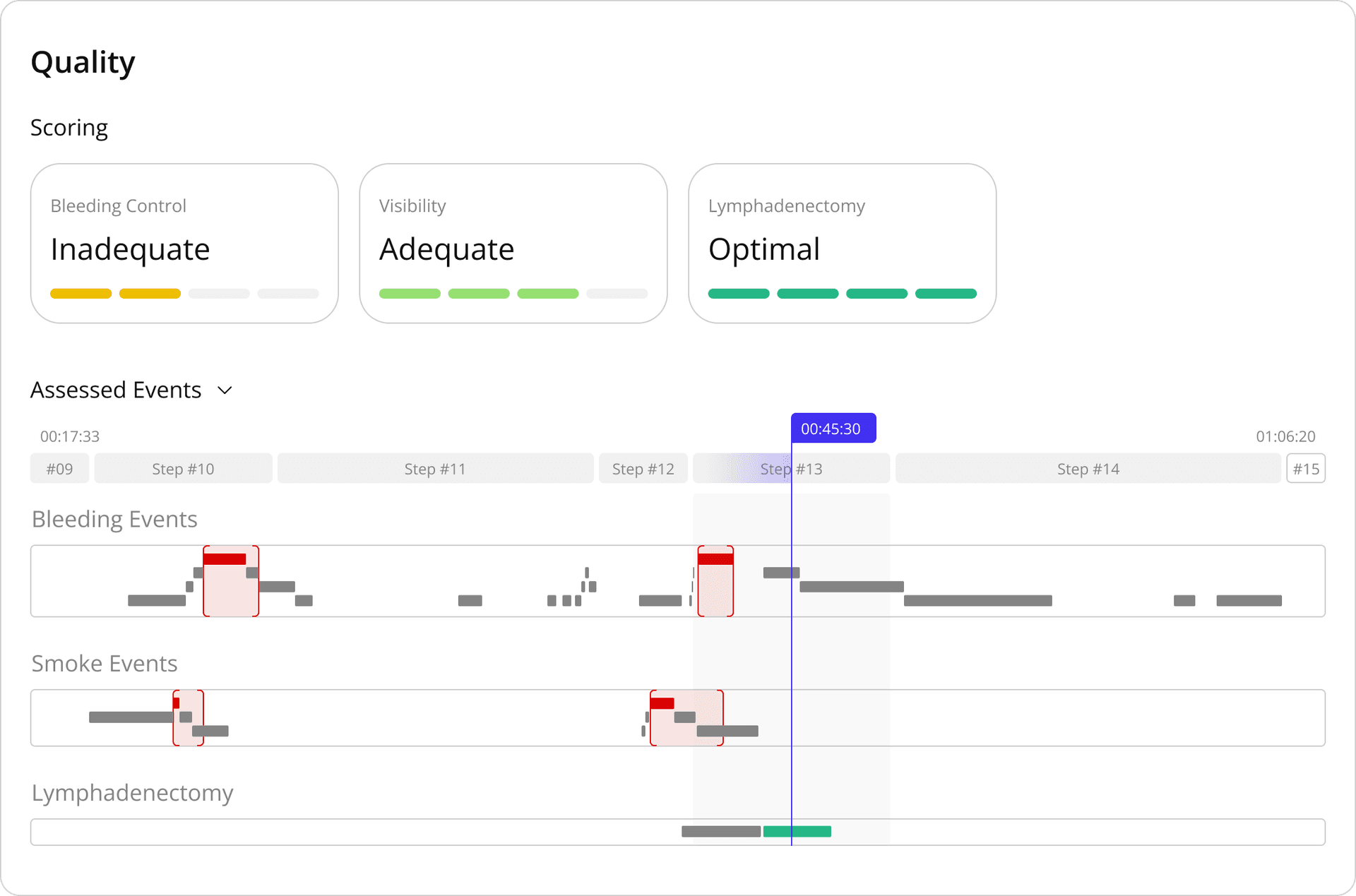Select the flagged bleeding event in Step #10
This screenshot has width=1356, height=896.
[231, 580]
